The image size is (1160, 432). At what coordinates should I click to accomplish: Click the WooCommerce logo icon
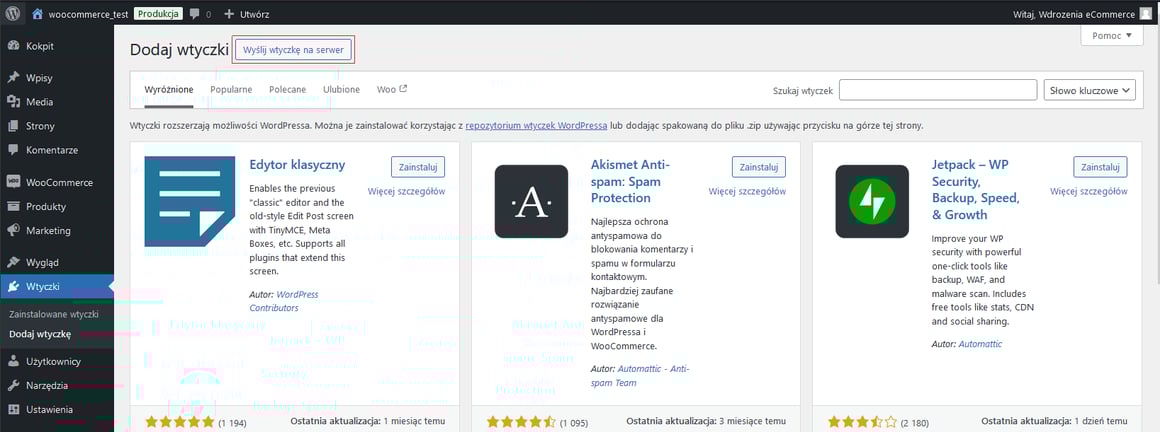pyautogui.click(x=13, y=182)
